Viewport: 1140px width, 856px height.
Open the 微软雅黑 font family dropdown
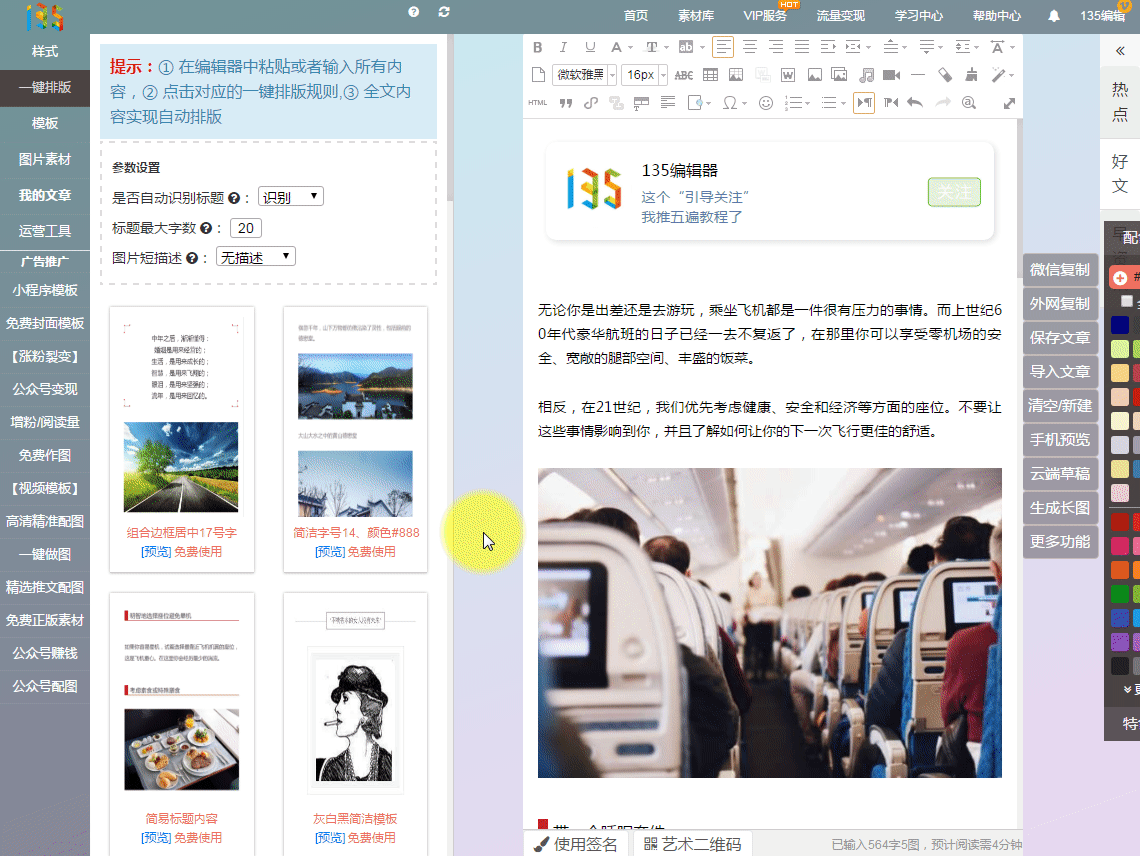[582, 75]
